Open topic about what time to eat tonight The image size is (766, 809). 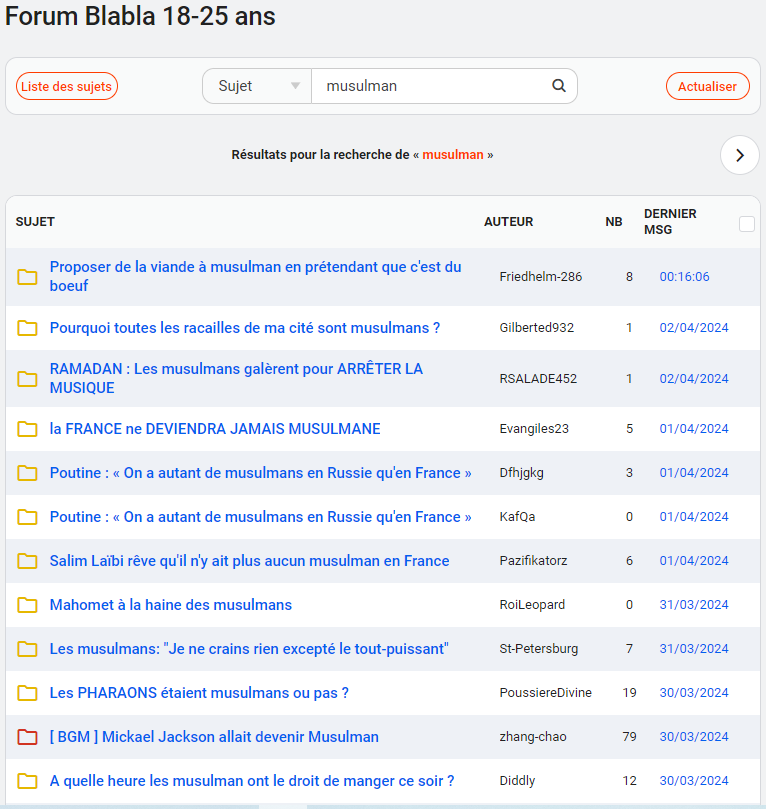252,781
